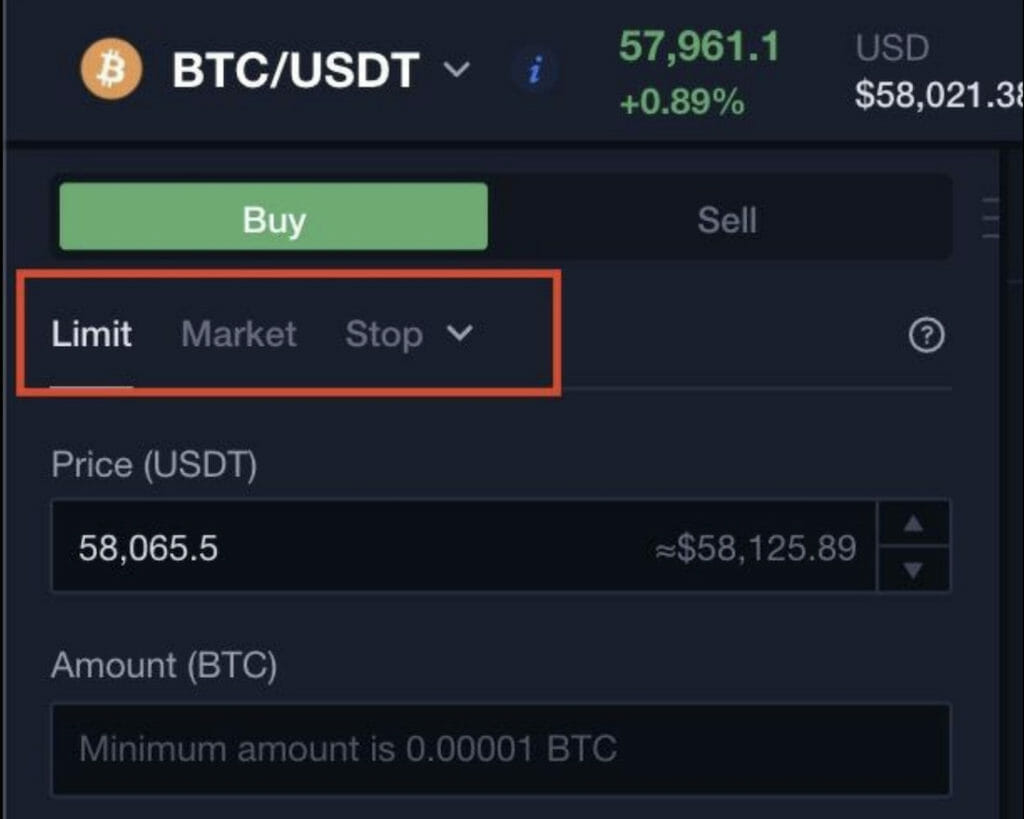This screenshot has height=819, width=1024.
Task: Expand the Stop order dropdown arrow
Action: click(460, 333)
